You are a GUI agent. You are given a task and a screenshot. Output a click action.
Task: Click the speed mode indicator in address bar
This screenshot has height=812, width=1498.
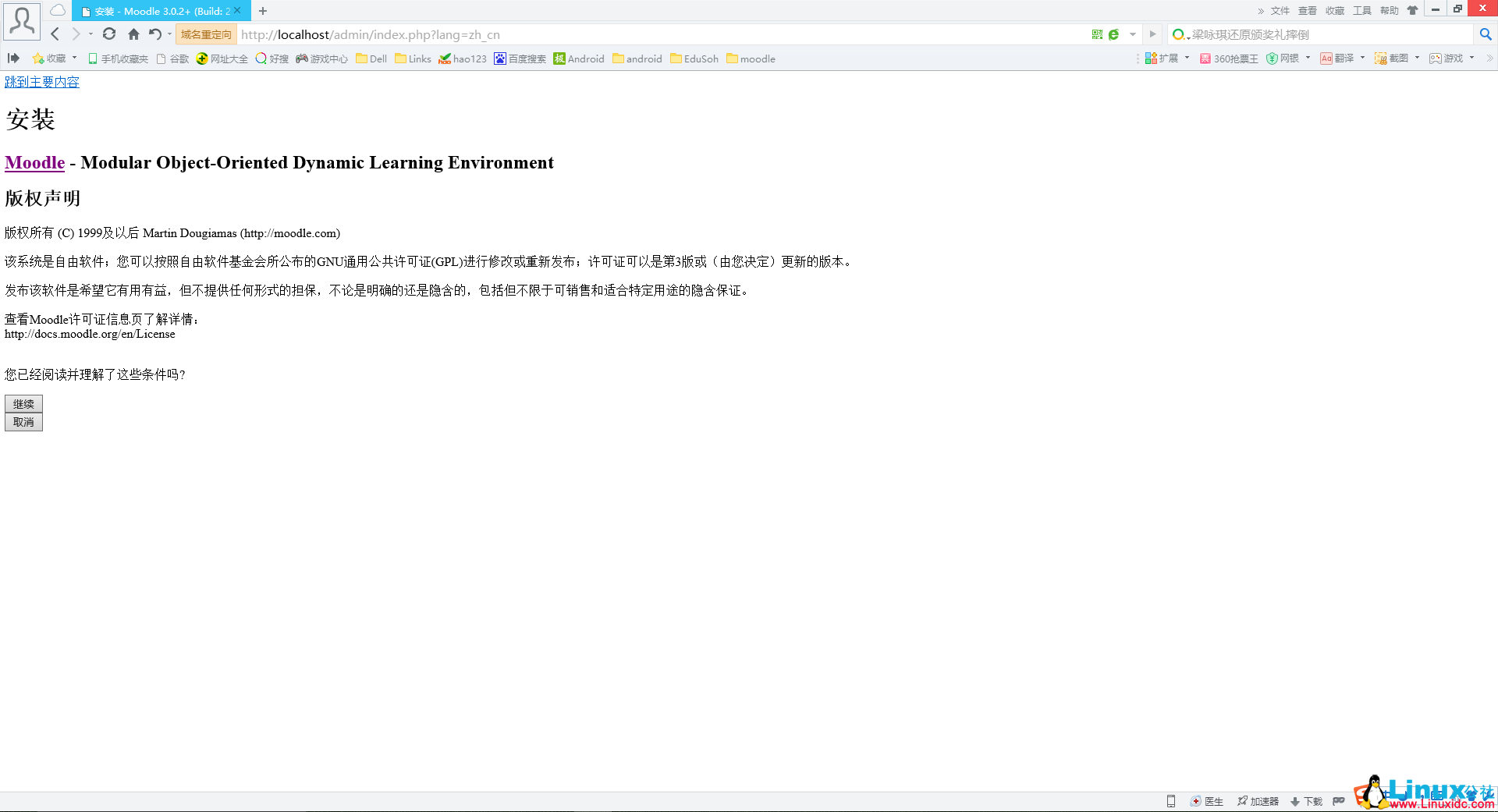[x=1112, y=34]
